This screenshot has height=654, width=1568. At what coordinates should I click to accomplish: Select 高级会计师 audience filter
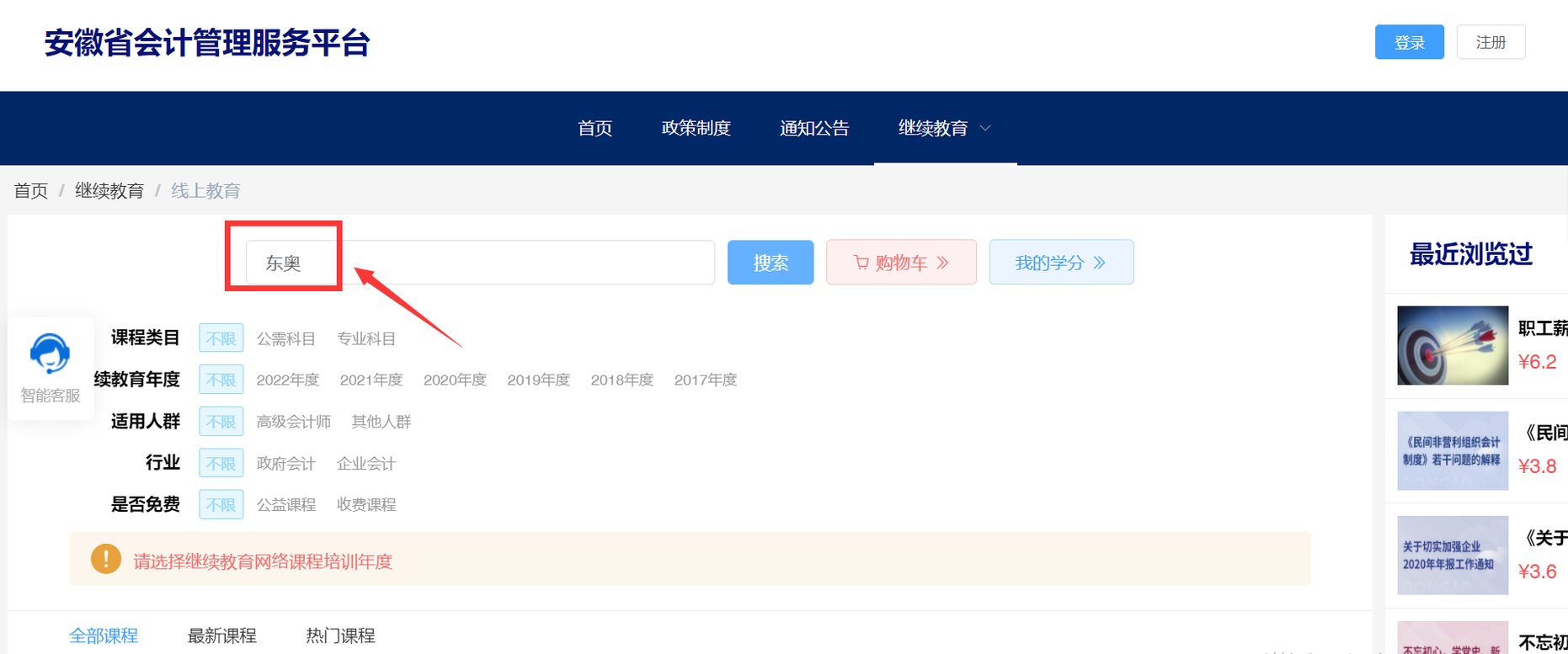pos(293,422)
